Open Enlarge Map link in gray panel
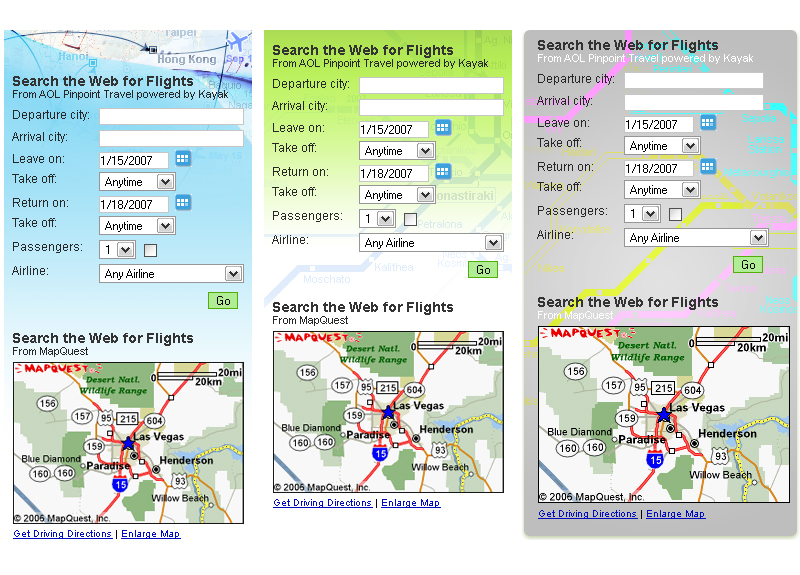 (676, 514)
